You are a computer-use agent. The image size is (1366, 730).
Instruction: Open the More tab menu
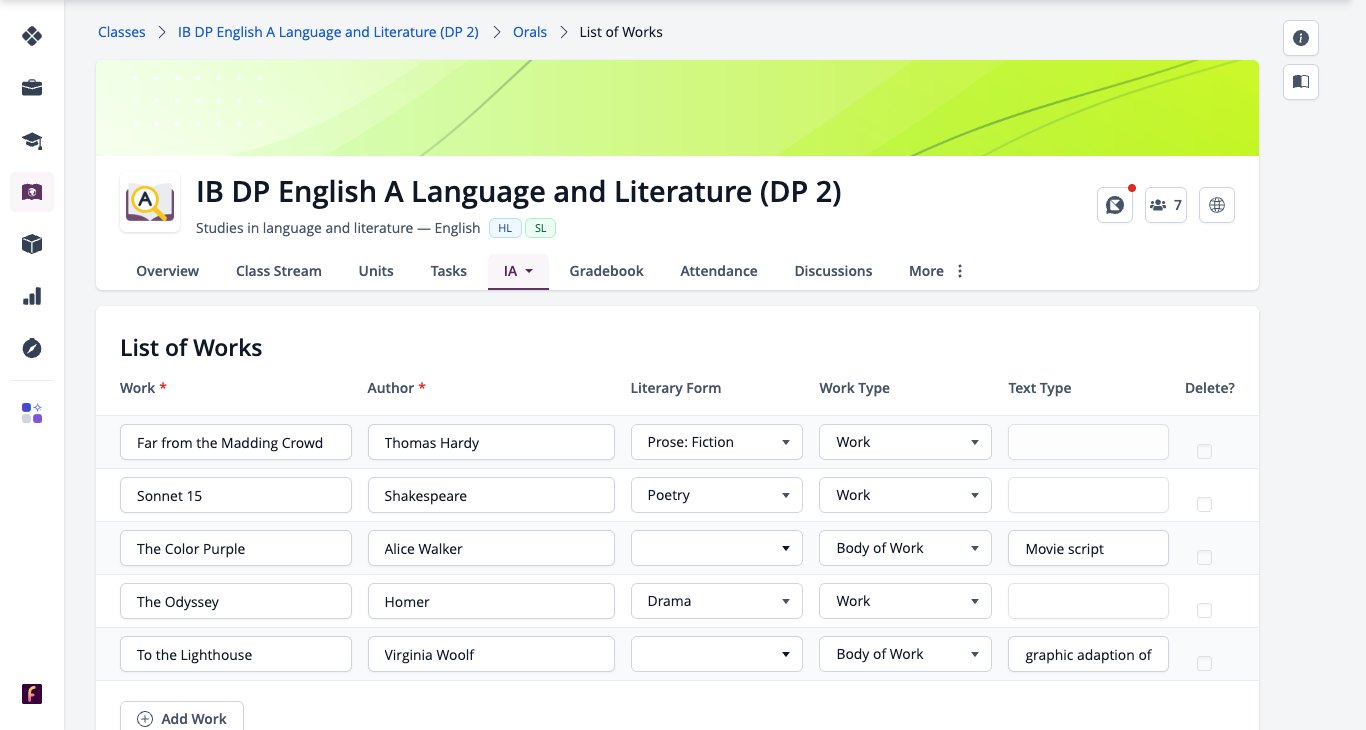(x=937, y=271)
